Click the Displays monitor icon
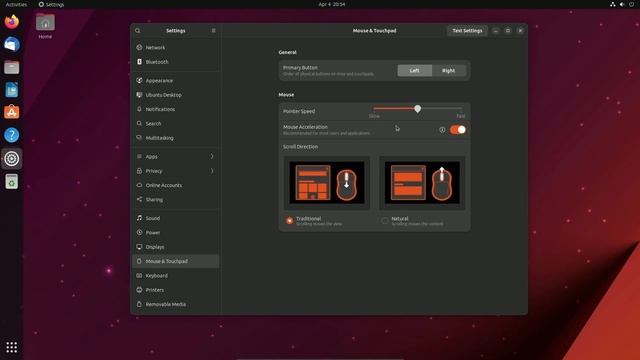Screen dimensions: 640x360 pos(139,247)
